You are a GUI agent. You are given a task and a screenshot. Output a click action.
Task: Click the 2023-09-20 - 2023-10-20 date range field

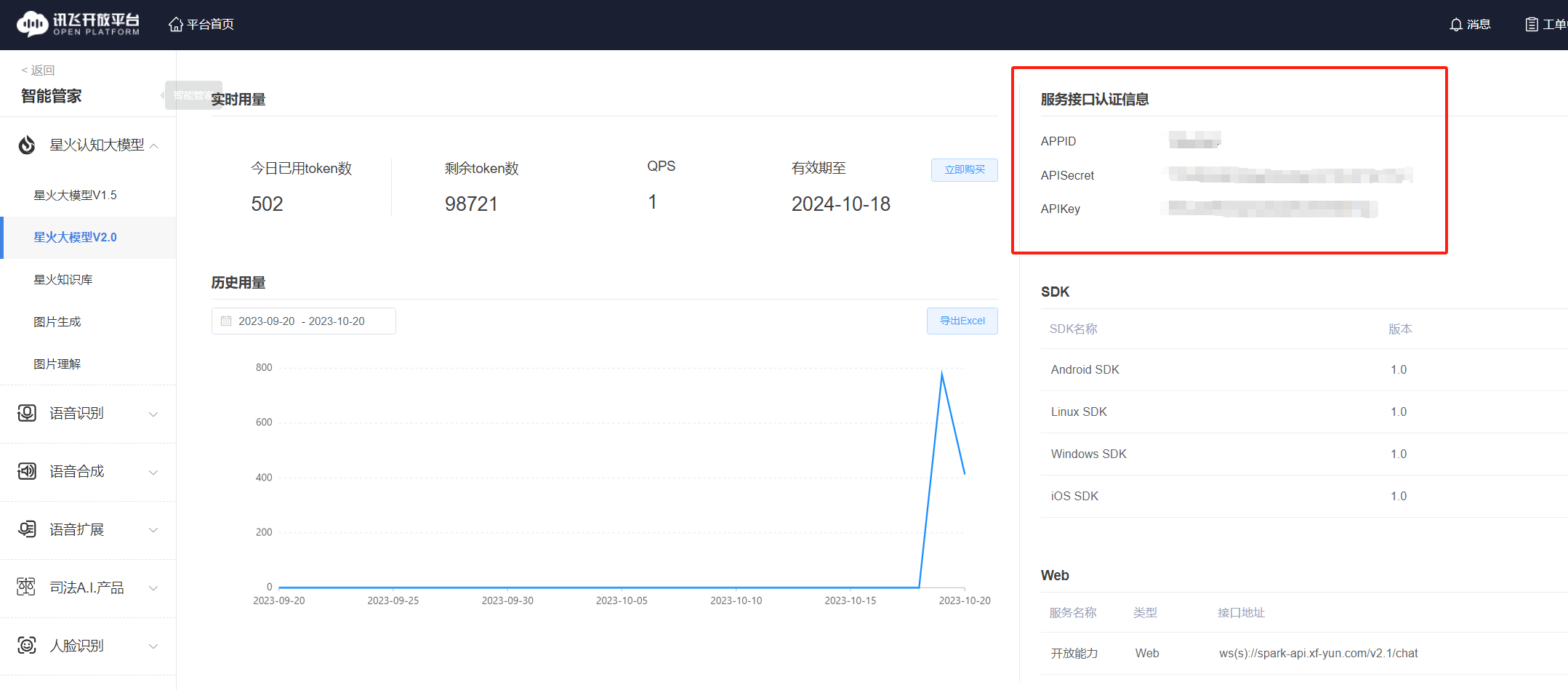pyautogui.click(x=303, y=321)
